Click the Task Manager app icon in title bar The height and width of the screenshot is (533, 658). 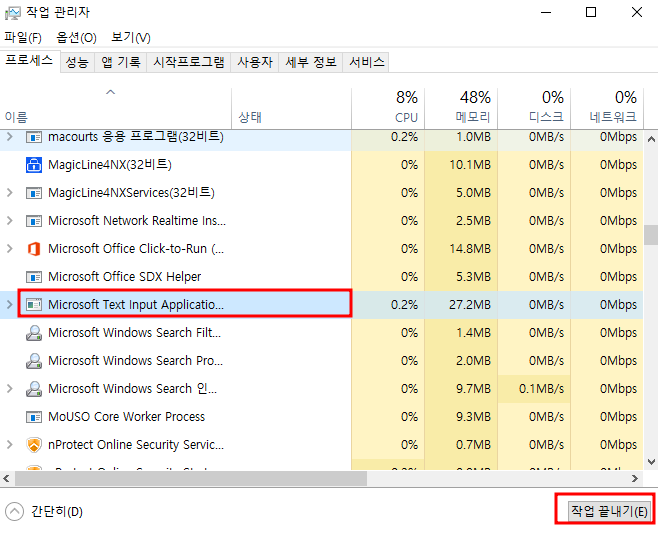tap(12, 13)
